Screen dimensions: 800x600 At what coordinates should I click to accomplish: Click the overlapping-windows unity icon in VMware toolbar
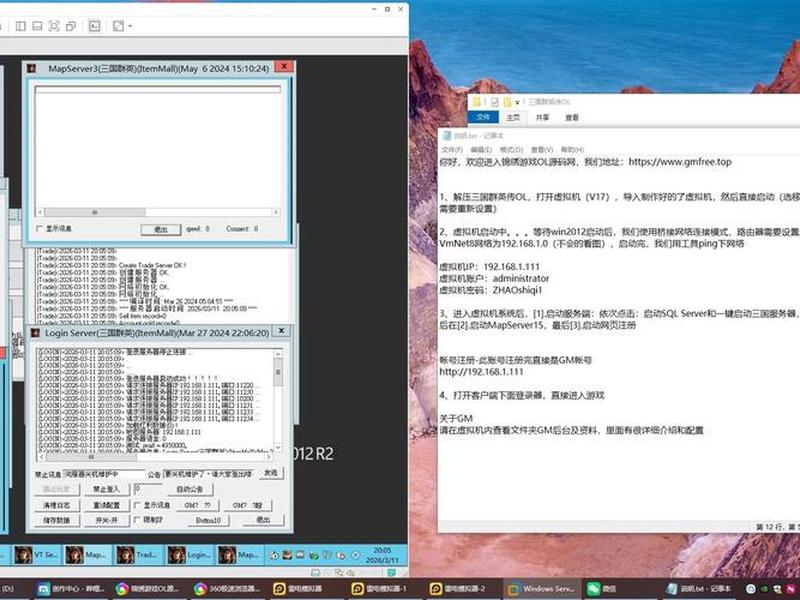coord(71,26)
